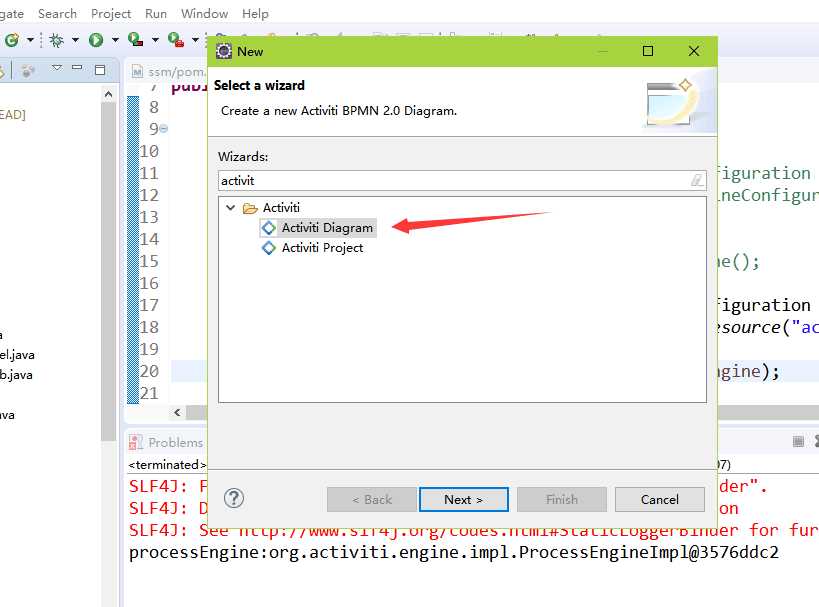Maximize the Package Explorer panel
Screen dimensions: 819x607
pyautogui.click(x=100, y=69)
